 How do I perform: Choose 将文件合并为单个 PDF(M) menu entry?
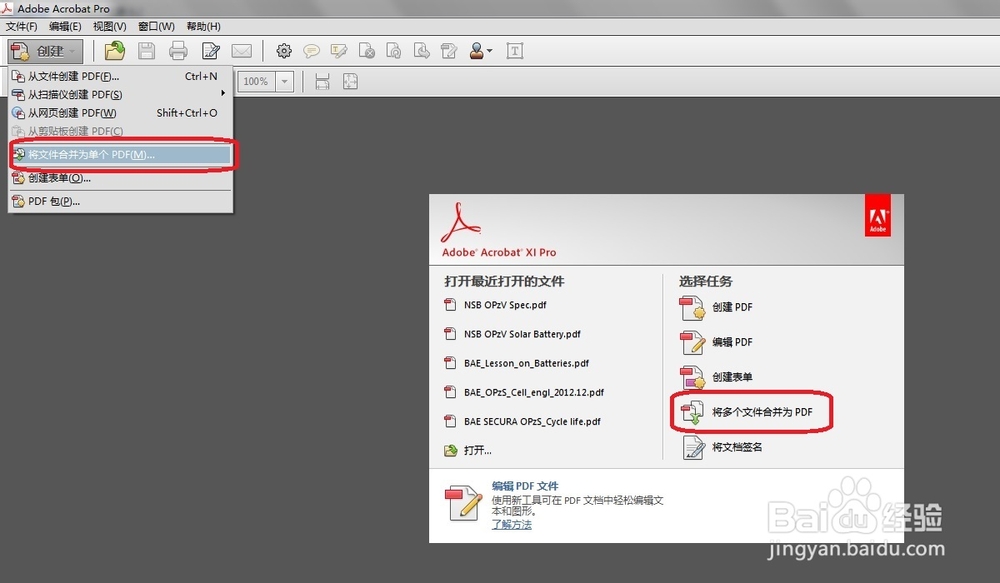121,154
